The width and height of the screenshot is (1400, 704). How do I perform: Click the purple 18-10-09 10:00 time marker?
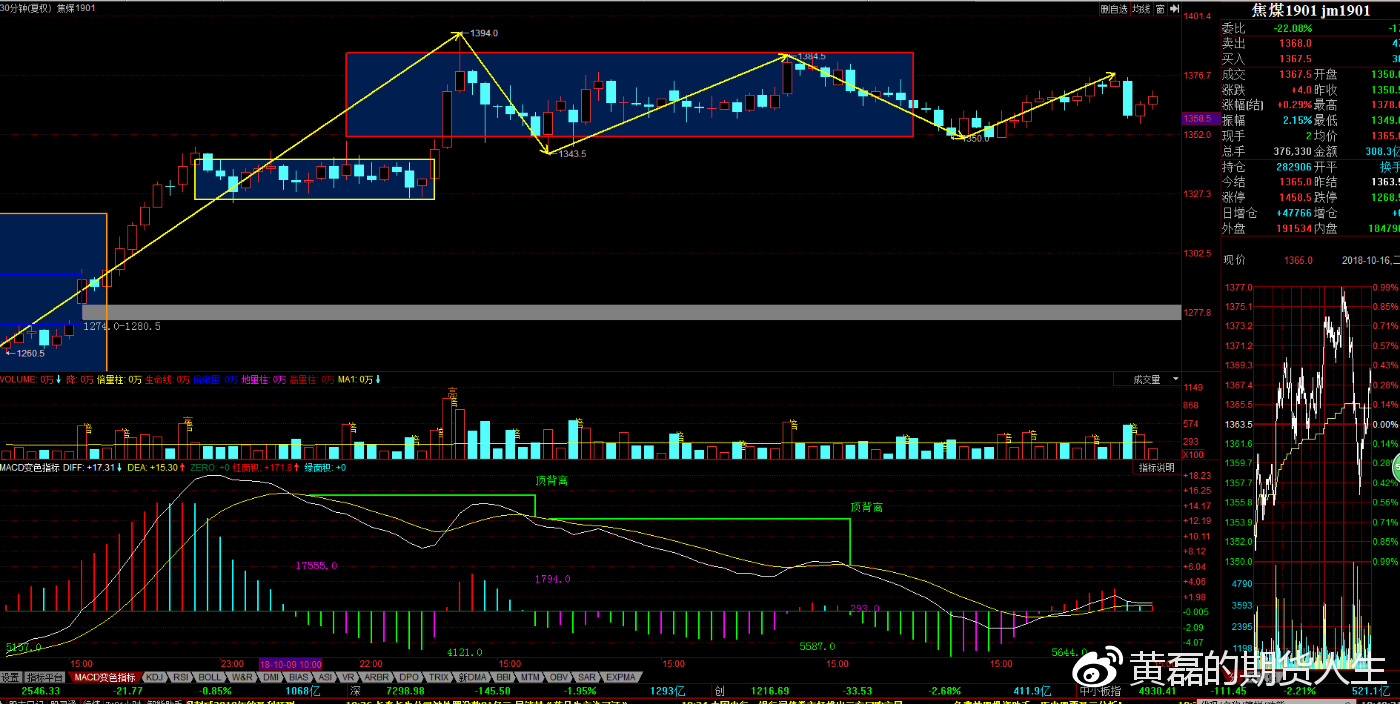tap(291, 663)
